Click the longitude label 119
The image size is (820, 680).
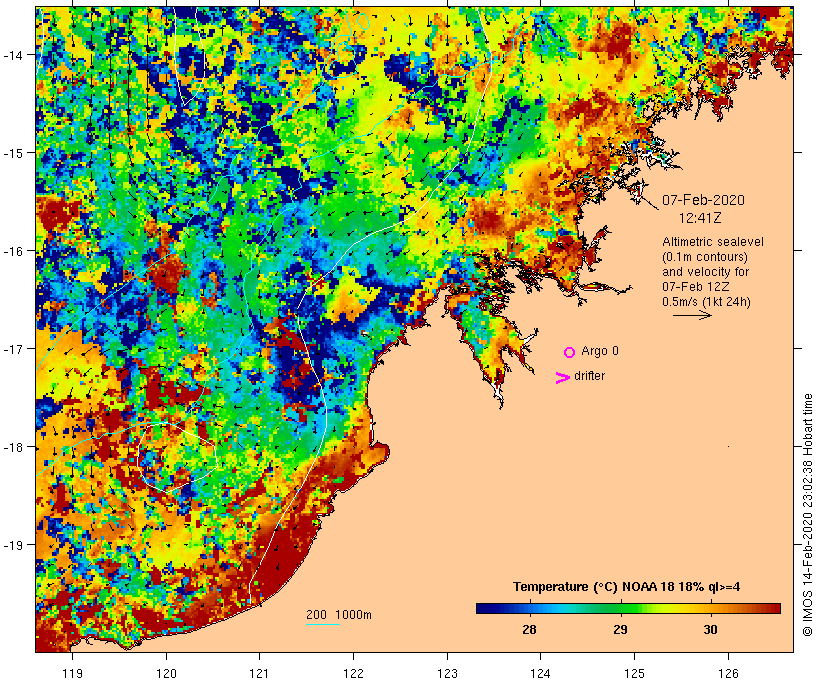(72, 673)
